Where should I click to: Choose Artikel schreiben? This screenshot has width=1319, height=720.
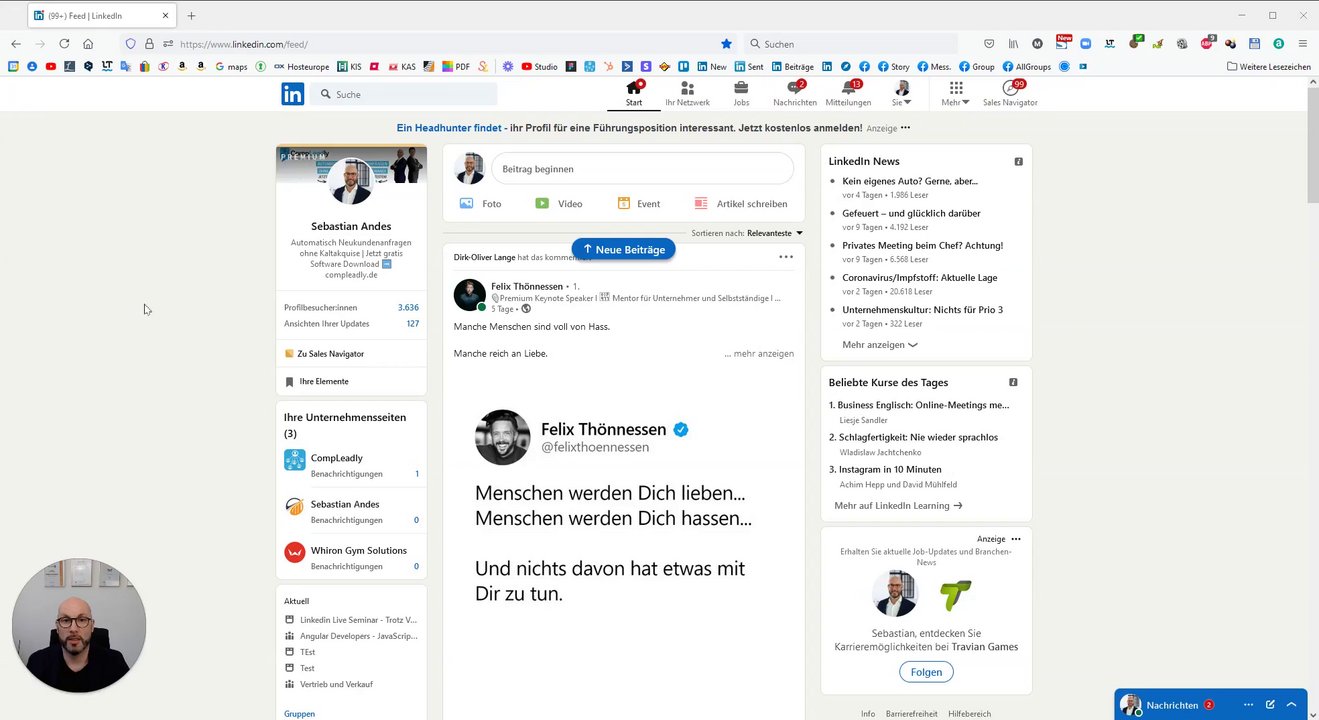click(741, 203)
